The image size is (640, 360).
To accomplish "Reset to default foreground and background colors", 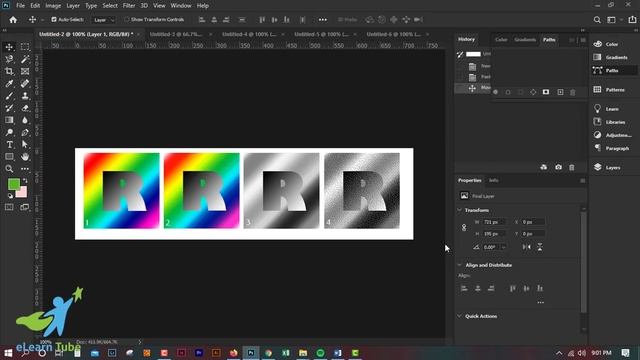I will tap(10, 196).
